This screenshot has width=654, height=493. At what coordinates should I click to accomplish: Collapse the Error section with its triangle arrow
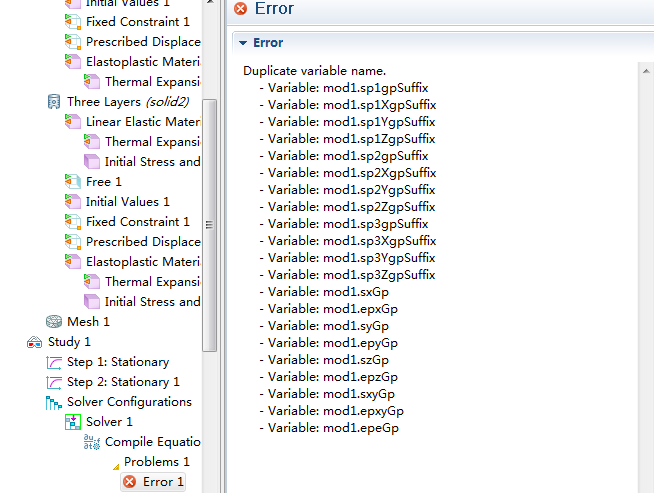coord(242,43)
